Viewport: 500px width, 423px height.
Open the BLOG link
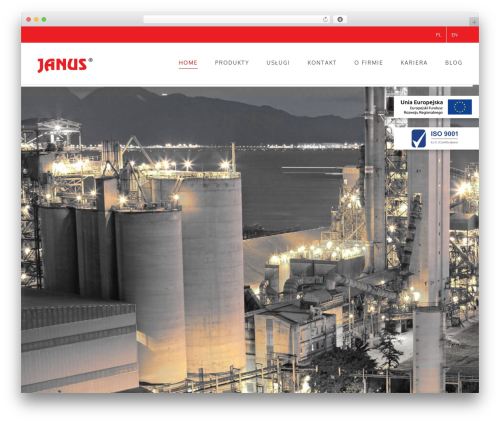point(454,63)
